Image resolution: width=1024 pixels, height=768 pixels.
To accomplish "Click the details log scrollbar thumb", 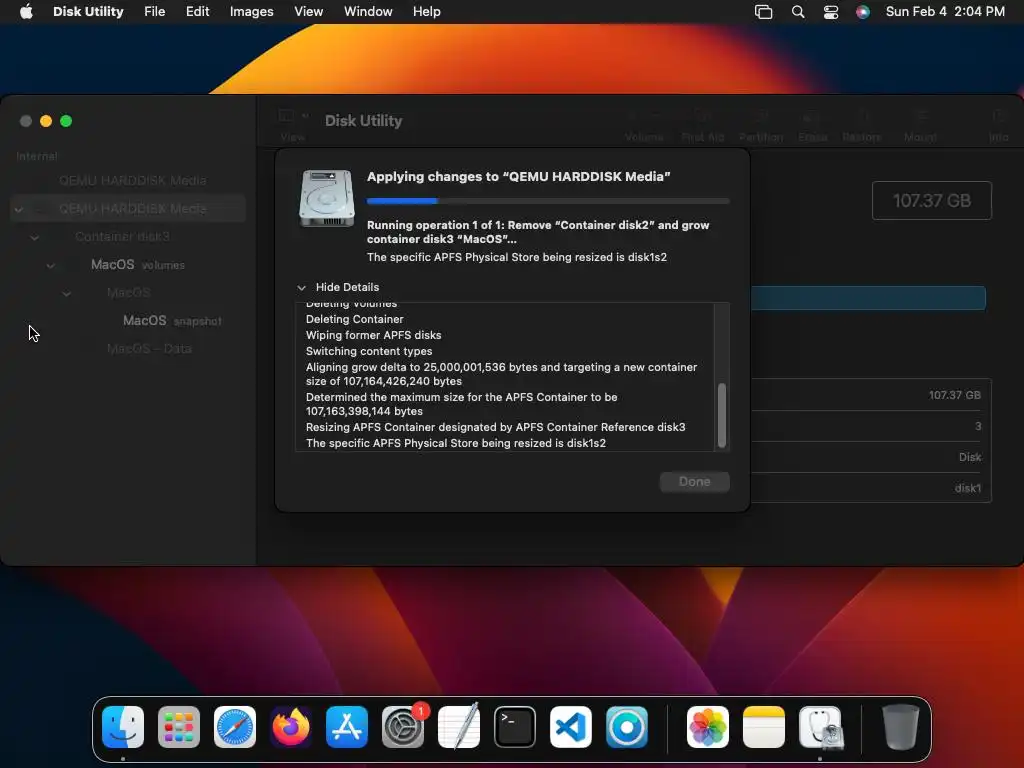I will coord(722,415).
